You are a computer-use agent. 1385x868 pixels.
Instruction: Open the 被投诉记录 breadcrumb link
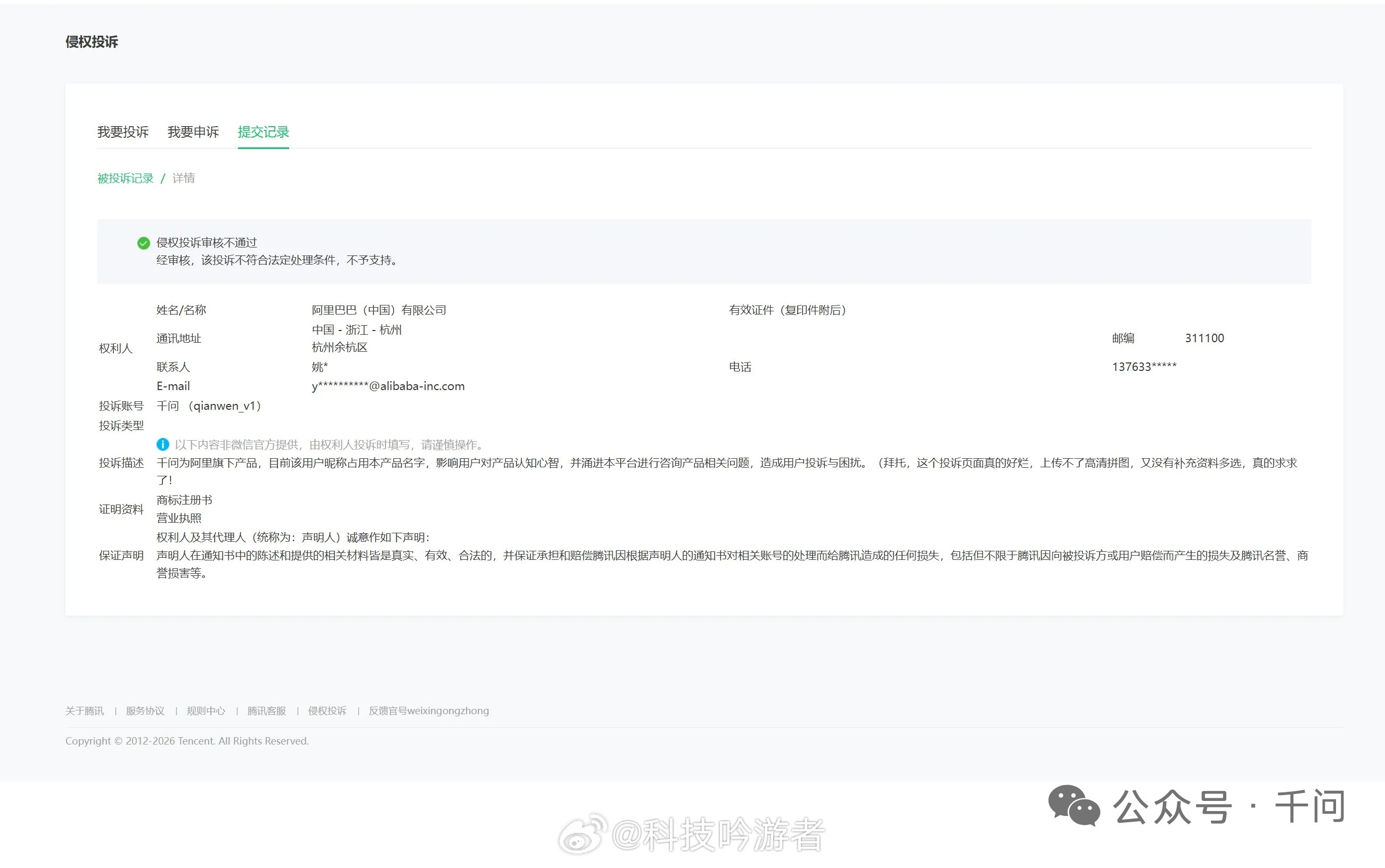click(x=125, y=178)
